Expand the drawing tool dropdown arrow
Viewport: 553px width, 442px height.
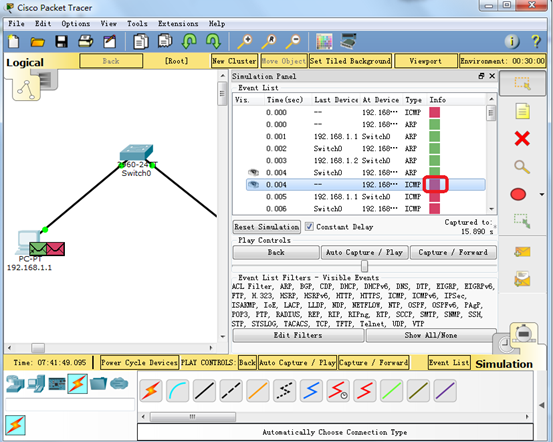tap(542, 194)
